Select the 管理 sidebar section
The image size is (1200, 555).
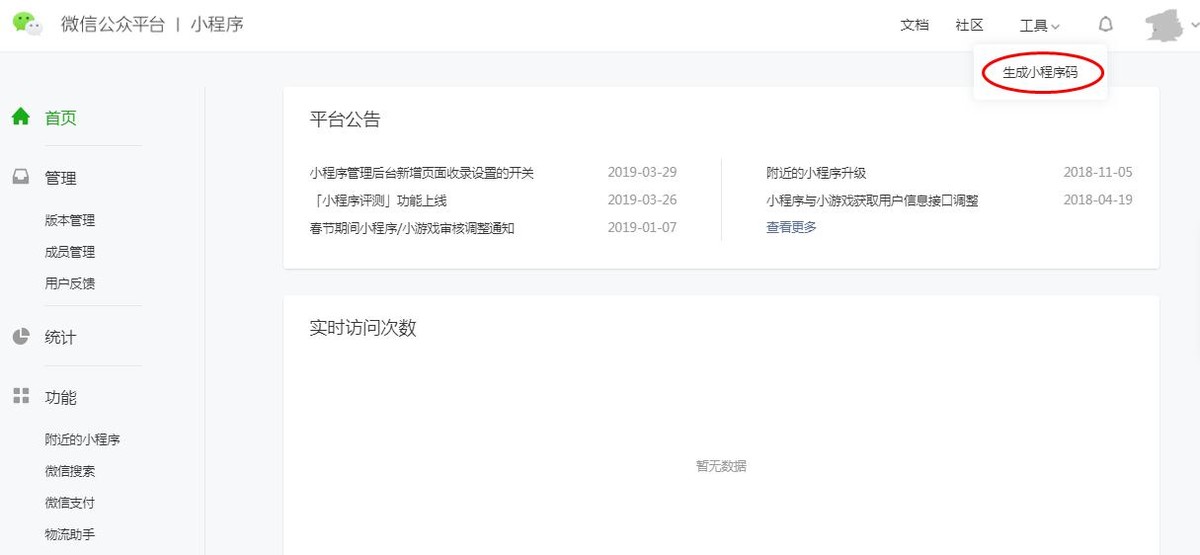pos(61,178)
